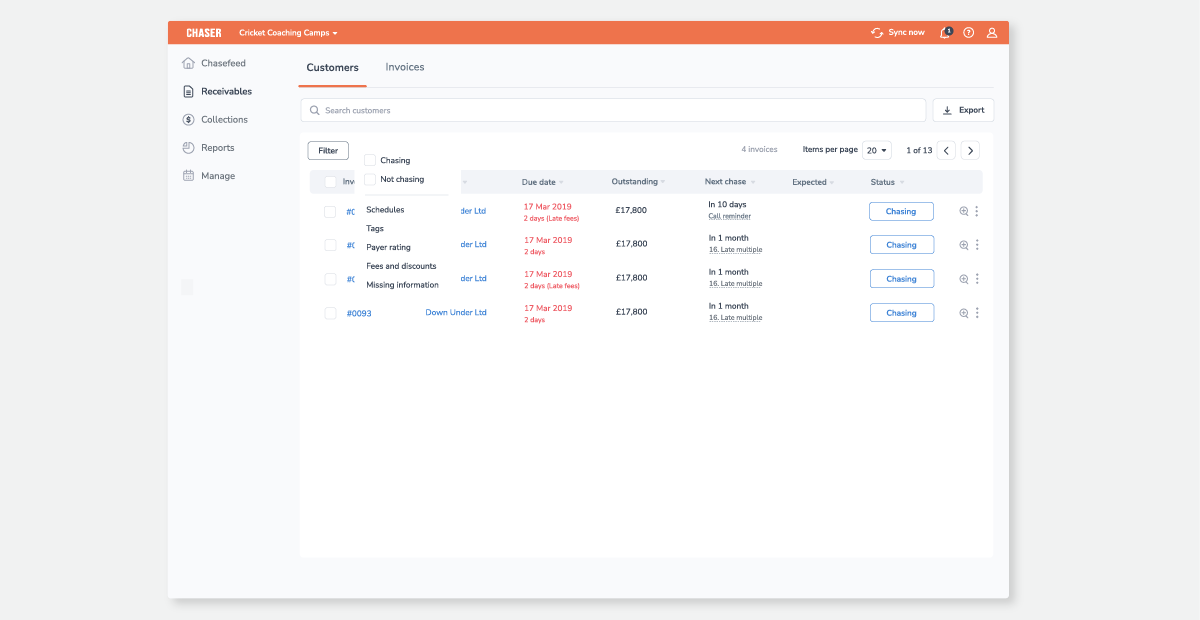Sort by Due date column arrow
Image resolution: width=1200 pixels, height=620 pixels.
tap(561, 182)
